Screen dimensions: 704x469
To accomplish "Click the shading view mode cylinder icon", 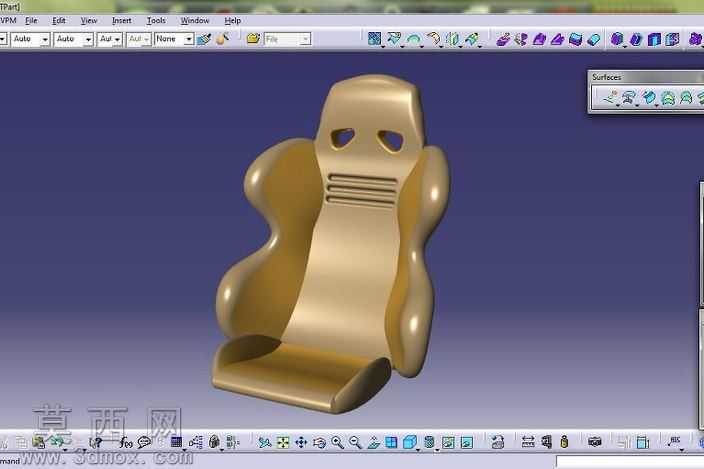I will (x=429, y=443).
